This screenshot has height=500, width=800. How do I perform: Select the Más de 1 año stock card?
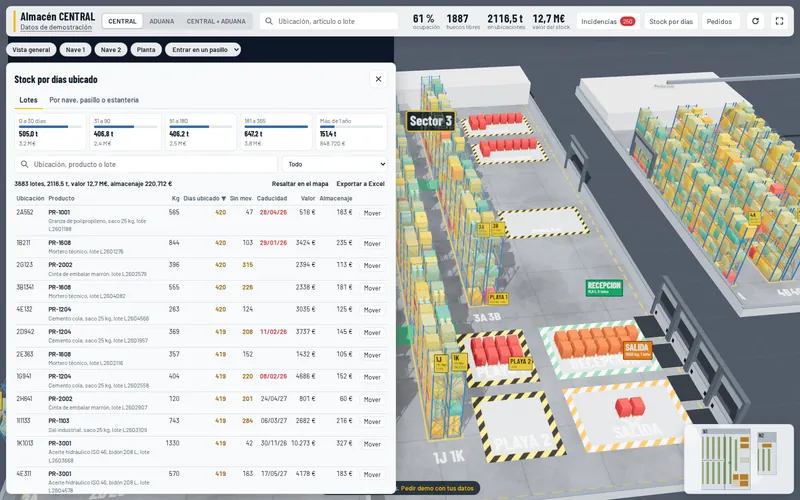coord(351,132)
